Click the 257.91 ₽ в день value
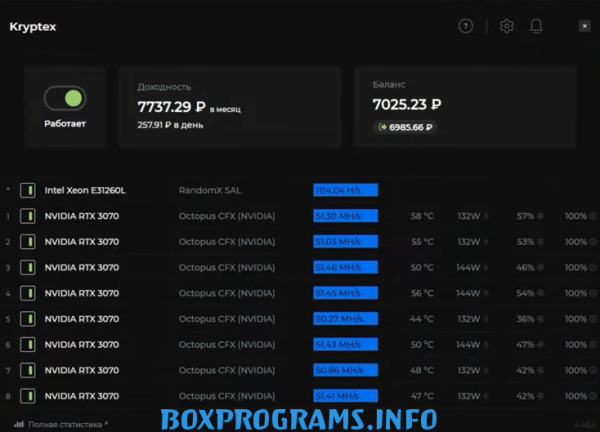 click(x=170, y=125)
